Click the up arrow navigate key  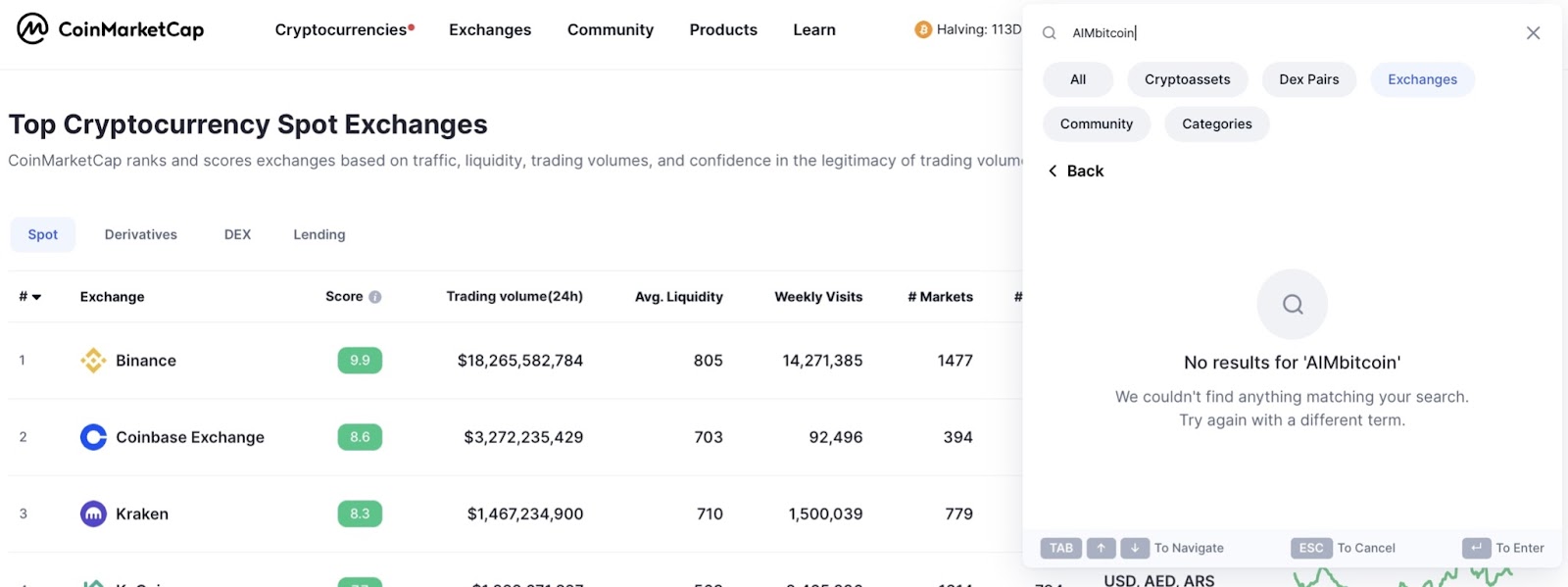1101,548
